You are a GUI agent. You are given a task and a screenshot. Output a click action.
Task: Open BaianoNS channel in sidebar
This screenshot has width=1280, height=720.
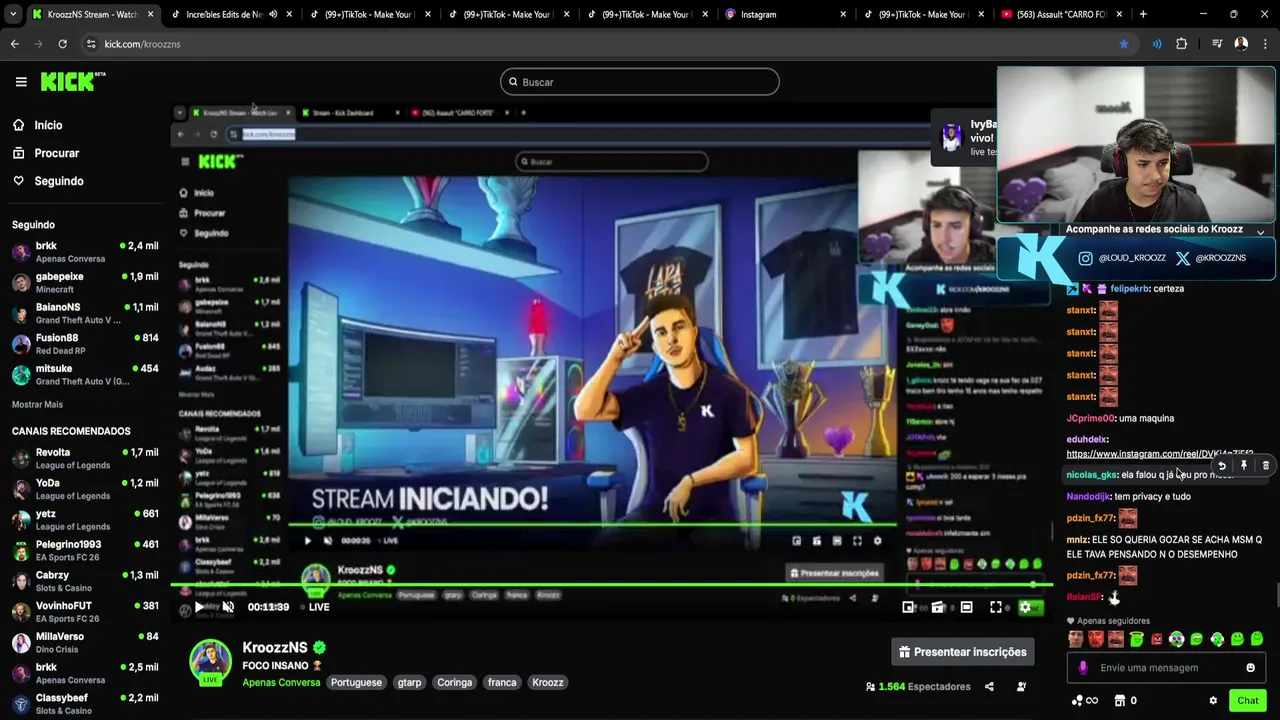[85, 313]
